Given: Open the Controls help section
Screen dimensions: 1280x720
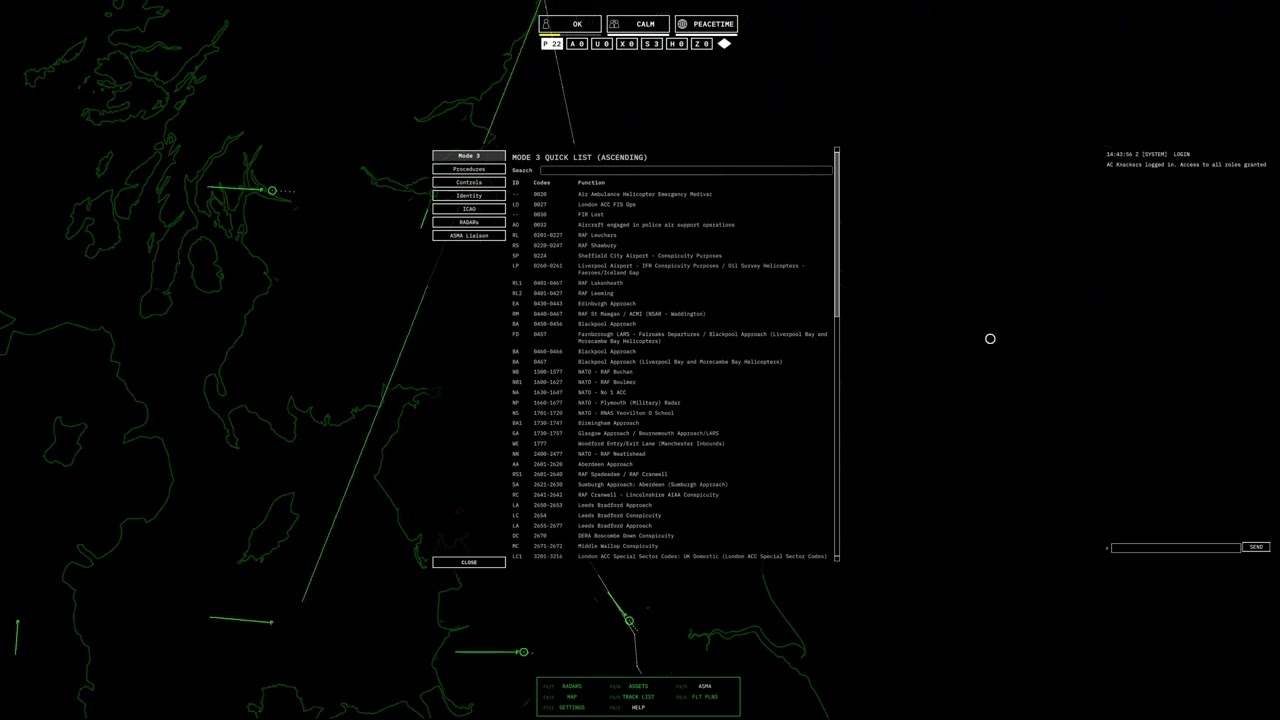Looking at the screenshot, I should tap(469, 182).
